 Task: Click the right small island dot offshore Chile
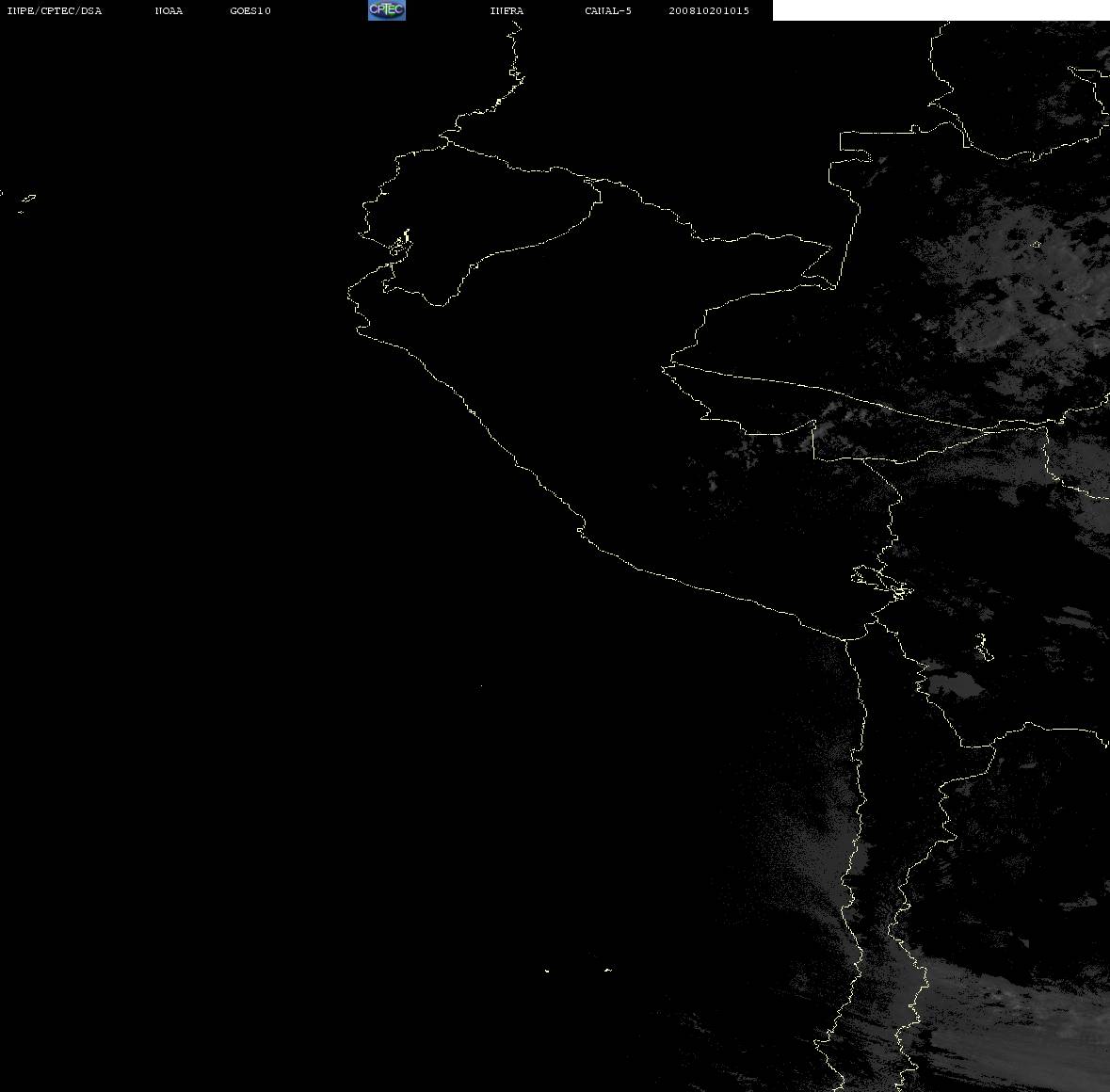point(608,970)
